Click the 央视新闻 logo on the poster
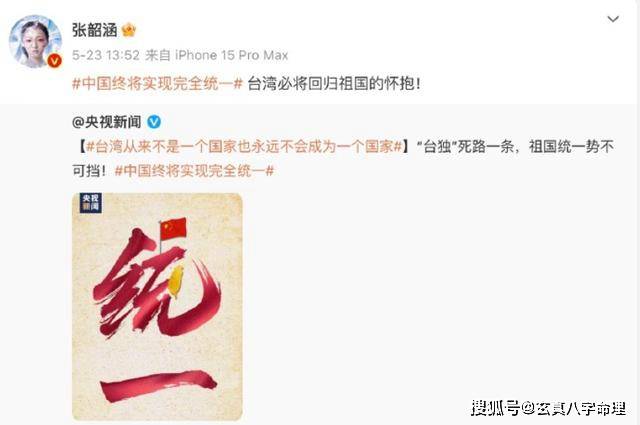This screenshot has width=640, height=425. (91, 203)
